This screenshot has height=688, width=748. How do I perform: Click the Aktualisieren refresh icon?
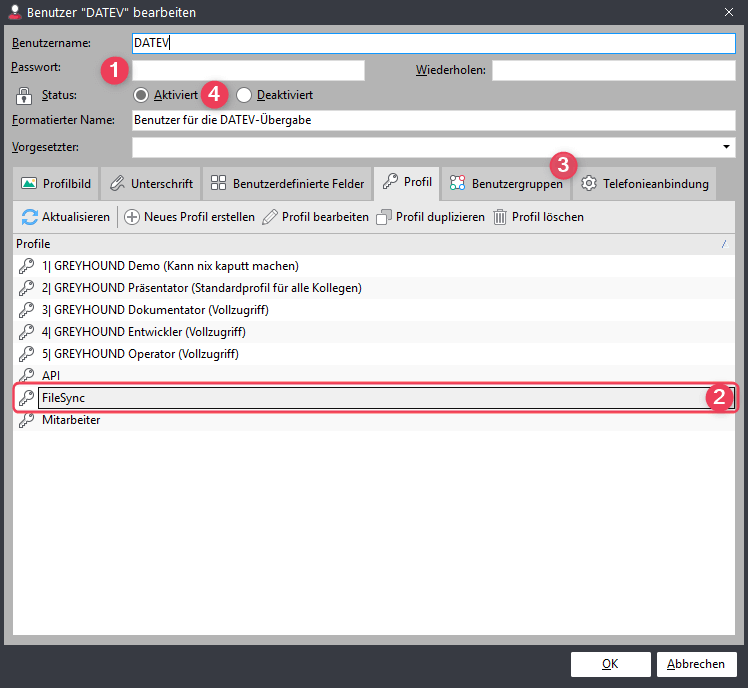point(30,217)
